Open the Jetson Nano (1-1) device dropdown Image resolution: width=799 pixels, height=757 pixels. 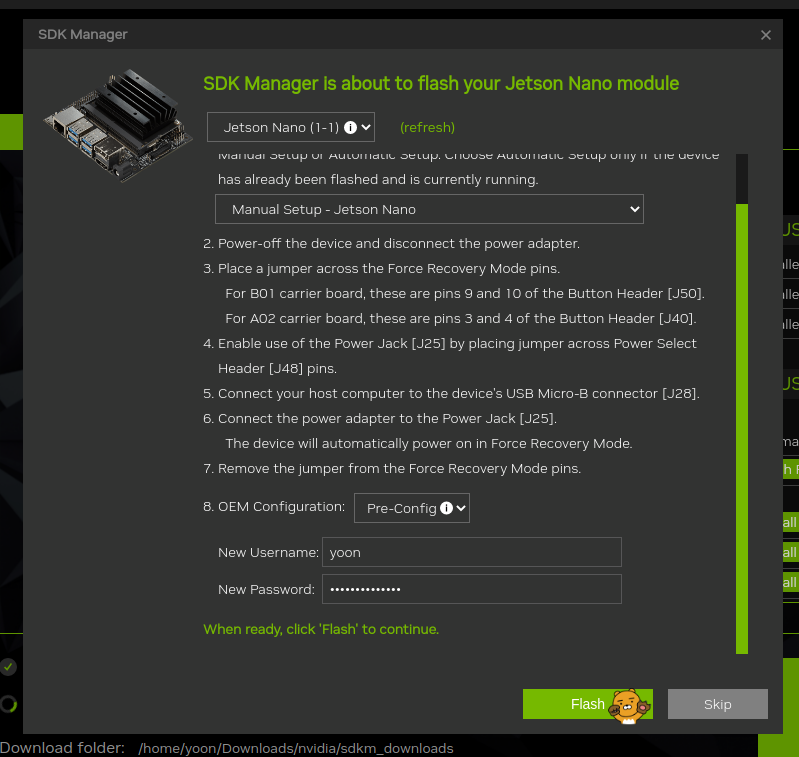(x=291, y=127)
